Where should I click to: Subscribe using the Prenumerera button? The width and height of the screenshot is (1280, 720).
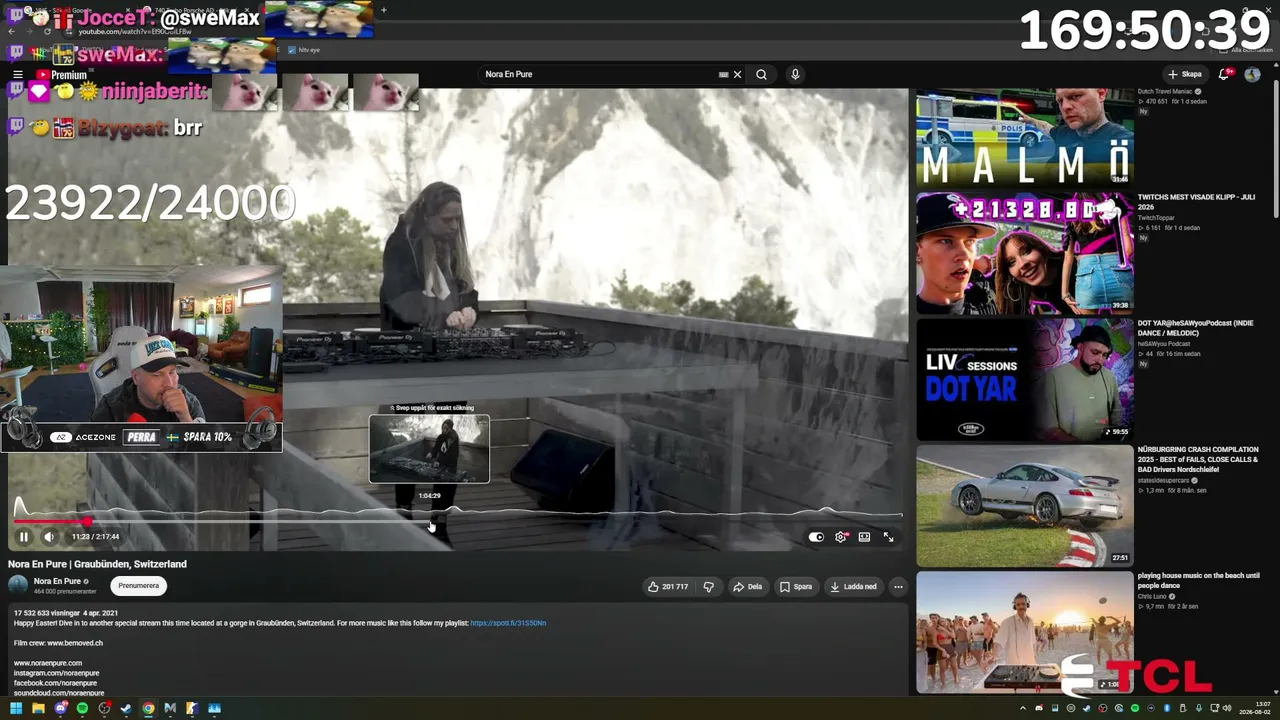[x=139, y=586]
